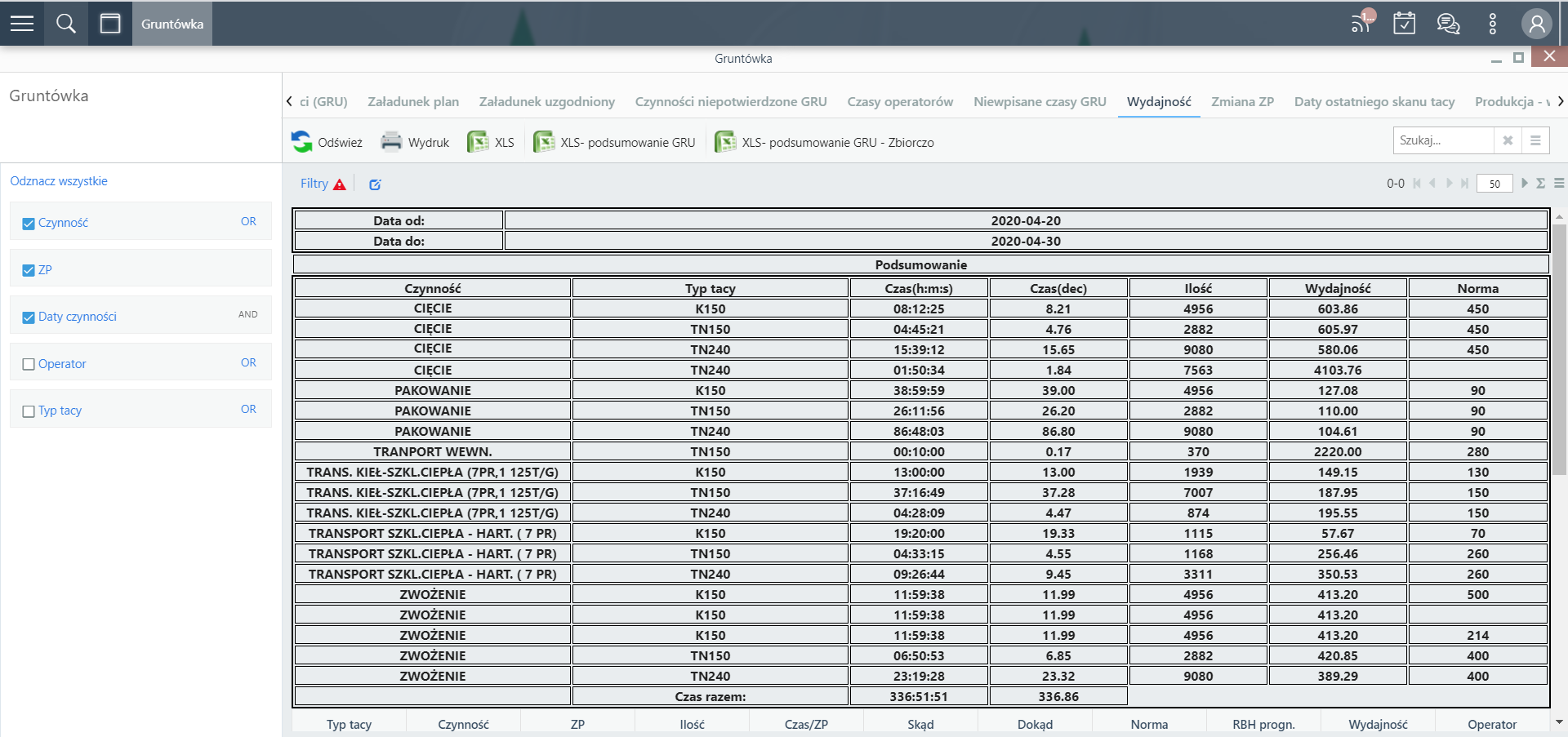Viewport: 1568px width, 737px height.
Task: Toggle AND operator for Daty czynności
Action: click(x=248, y=314)
